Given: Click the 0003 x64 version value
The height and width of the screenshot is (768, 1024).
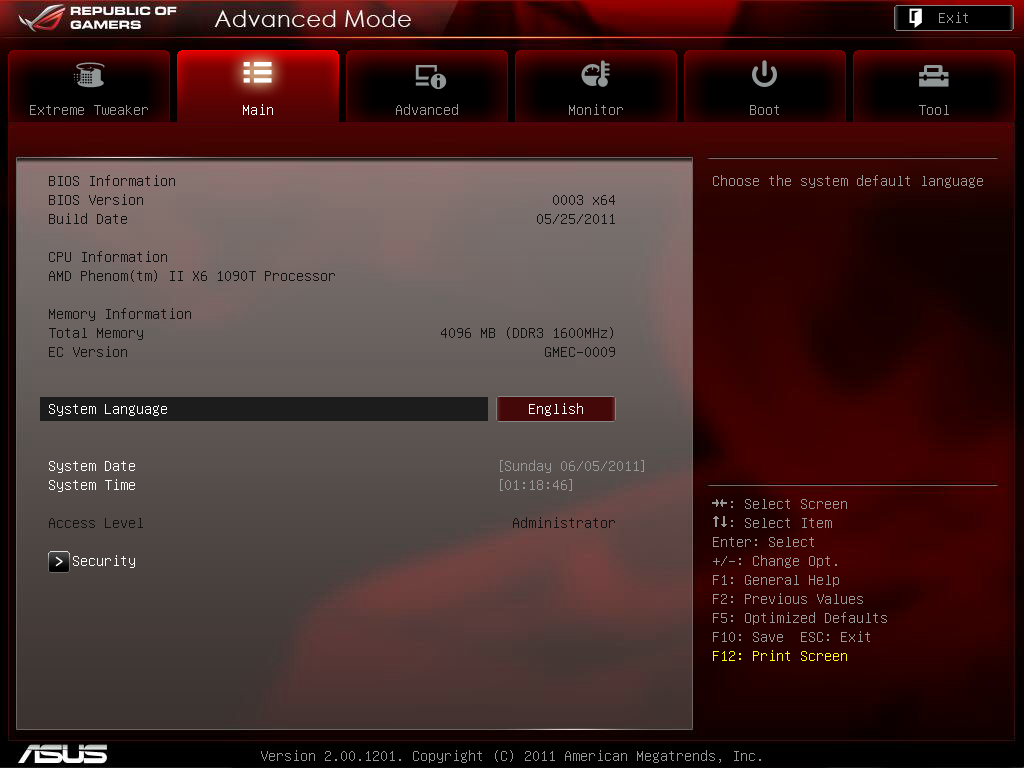Looking at the screenshot, I should 583,200.
